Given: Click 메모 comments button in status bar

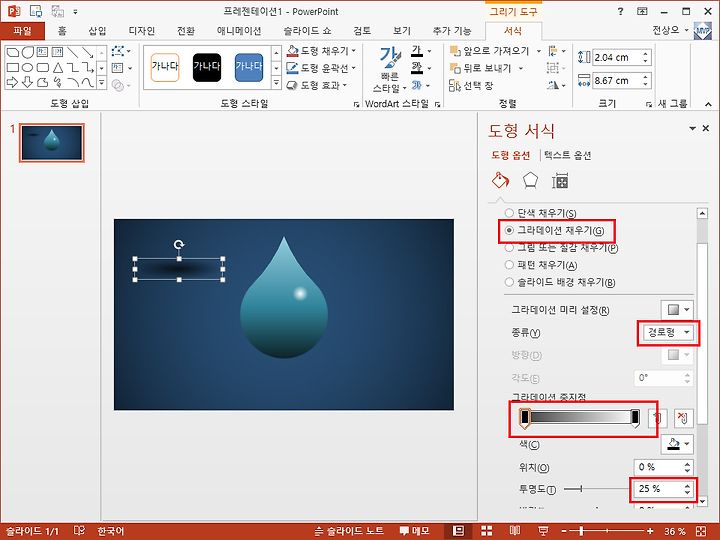Looking at the screenshot, I should click(414, 531).
